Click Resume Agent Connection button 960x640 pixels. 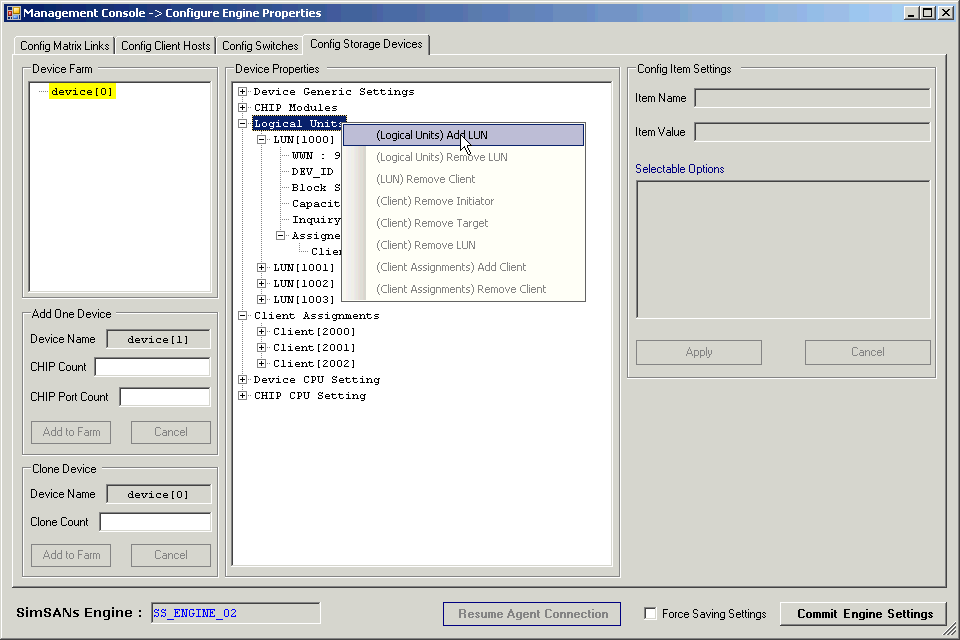click(x=532, y=614)
